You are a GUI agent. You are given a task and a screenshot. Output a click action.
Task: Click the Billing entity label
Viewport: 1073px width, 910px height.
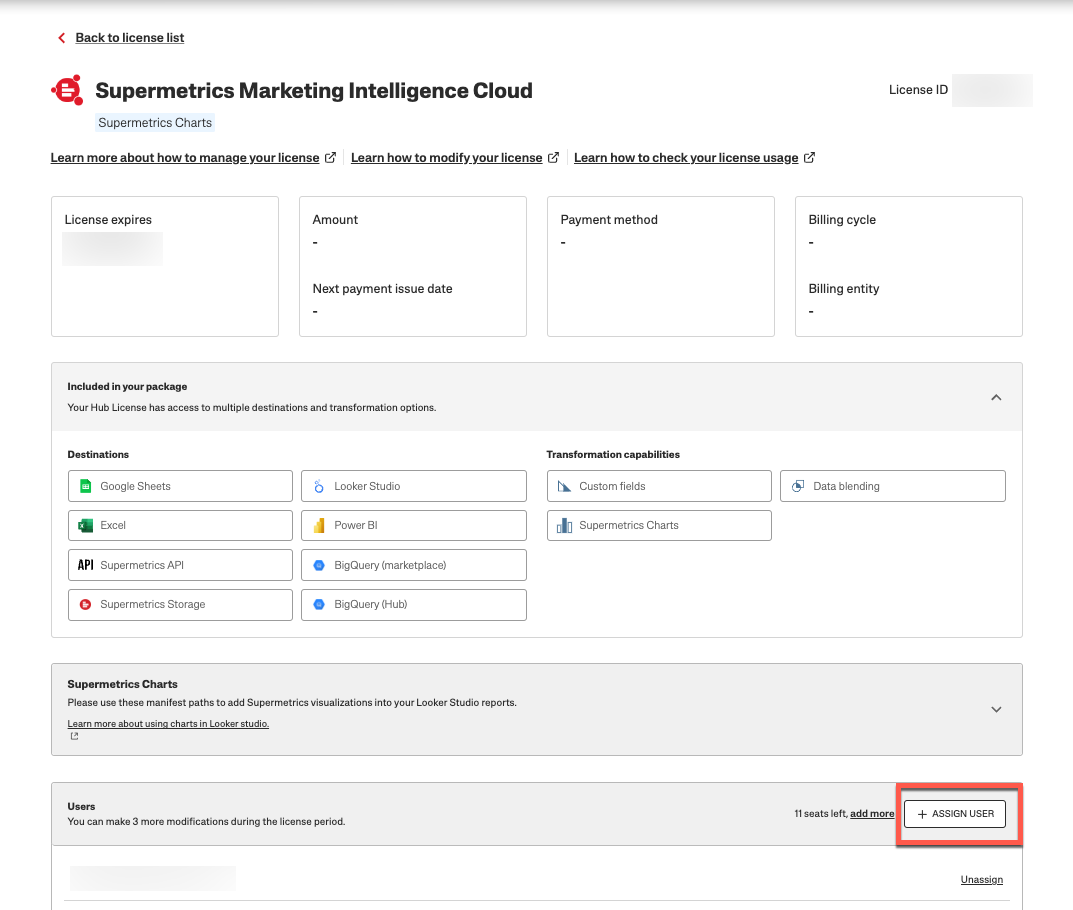pos(844,289)
